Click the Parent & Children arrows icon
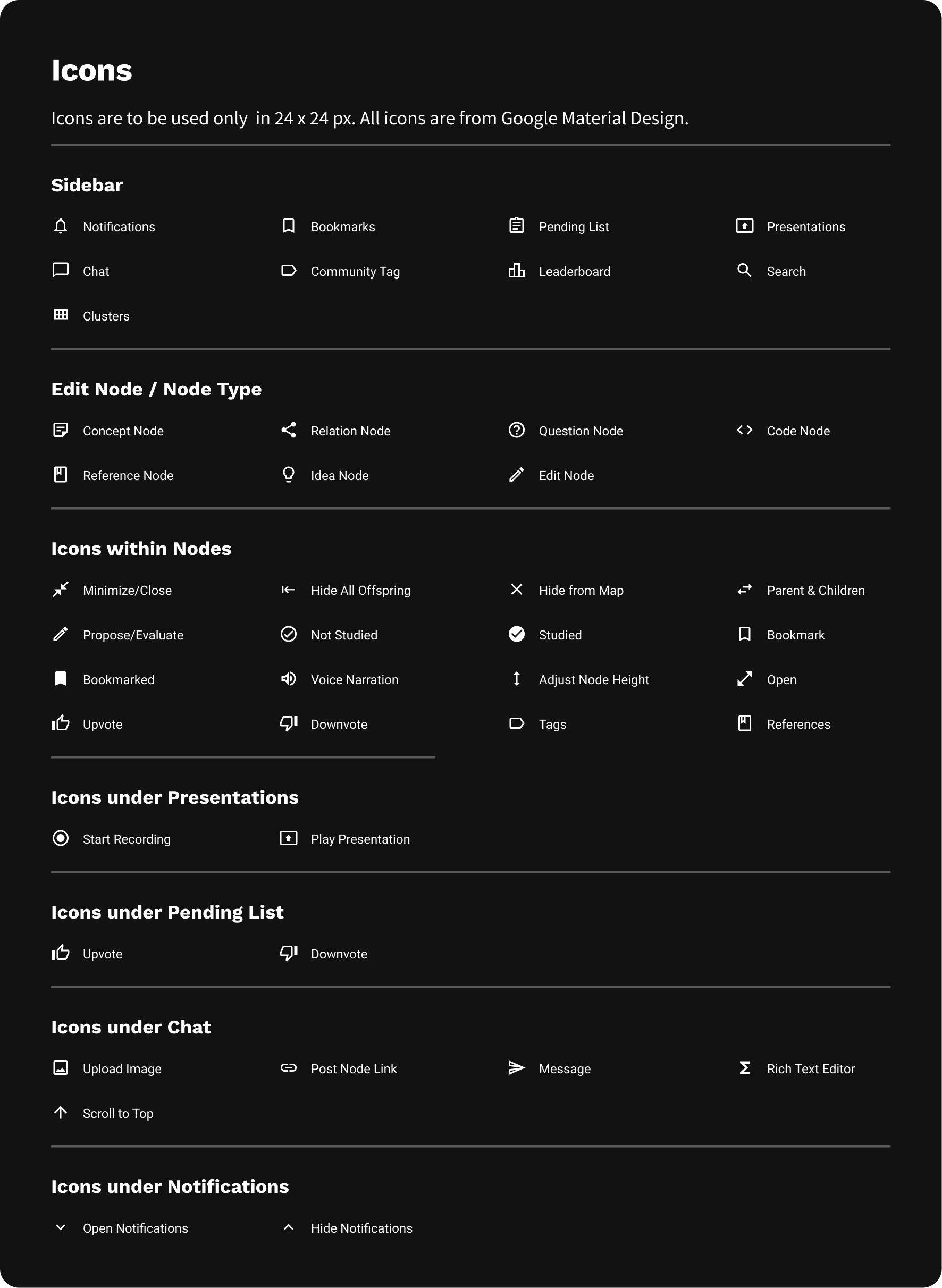 tap(745, 590)
